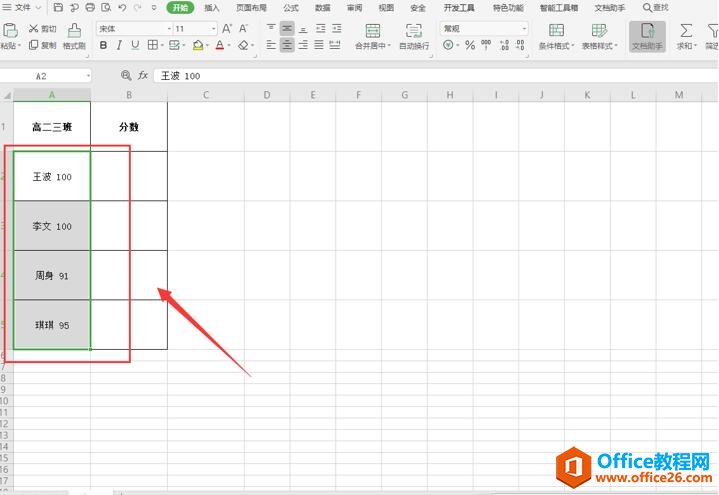This screenshot has height=495, width=719.
Task: Undo the last action
Action: (x=122, y=7)
